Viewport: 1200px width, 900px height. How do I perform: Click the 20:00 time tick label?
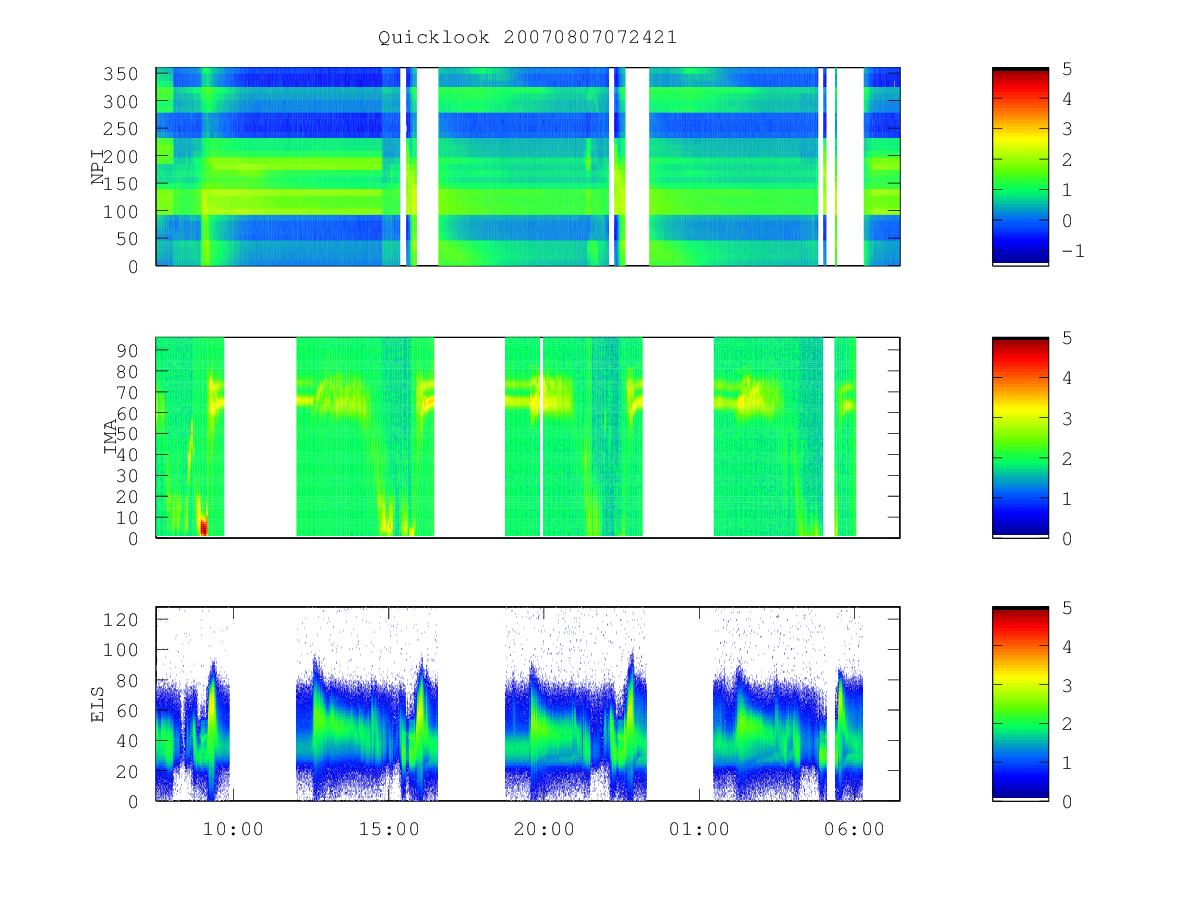point(544,829)
